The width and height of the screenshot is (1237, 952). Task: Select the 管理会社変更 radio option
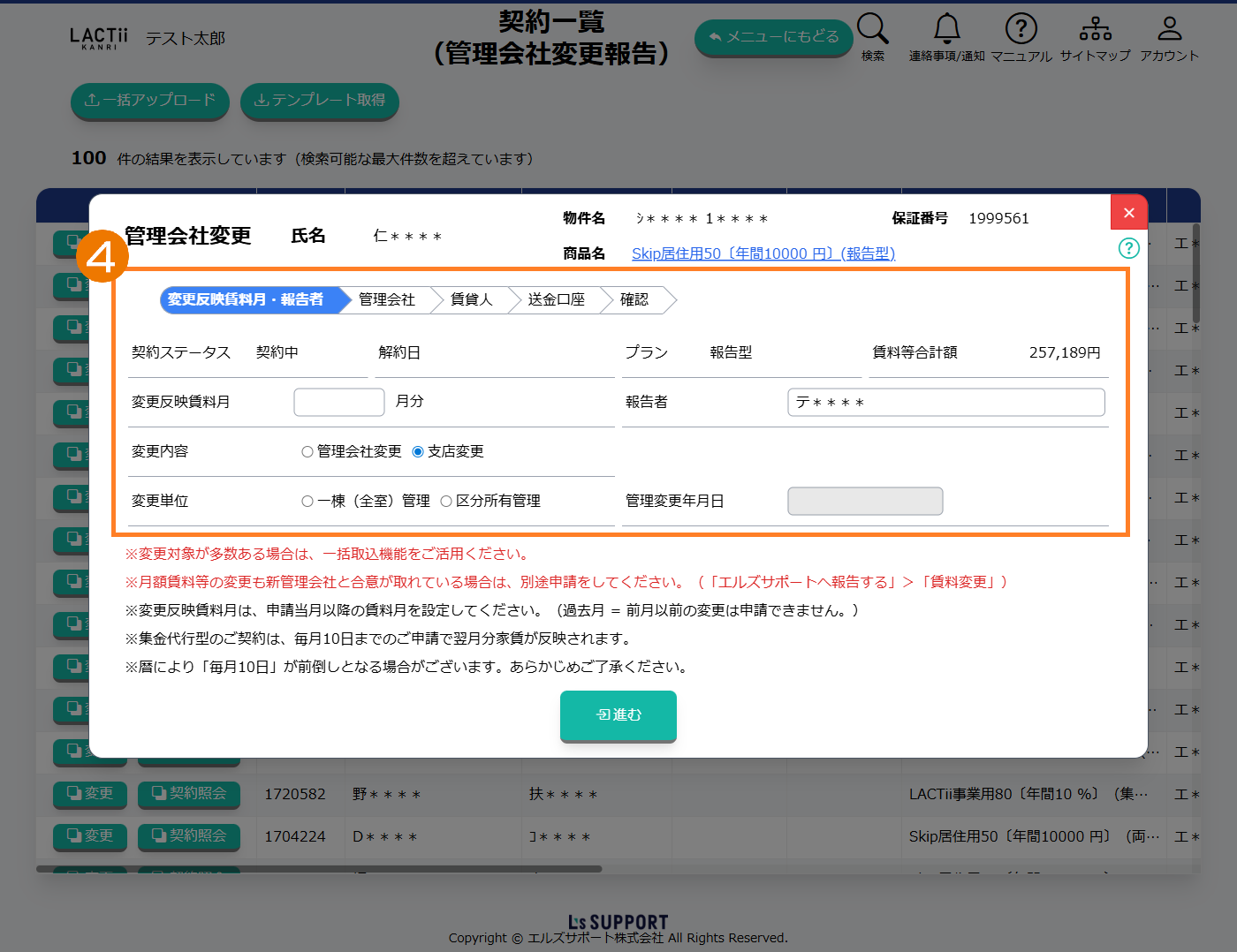[307, 451]
